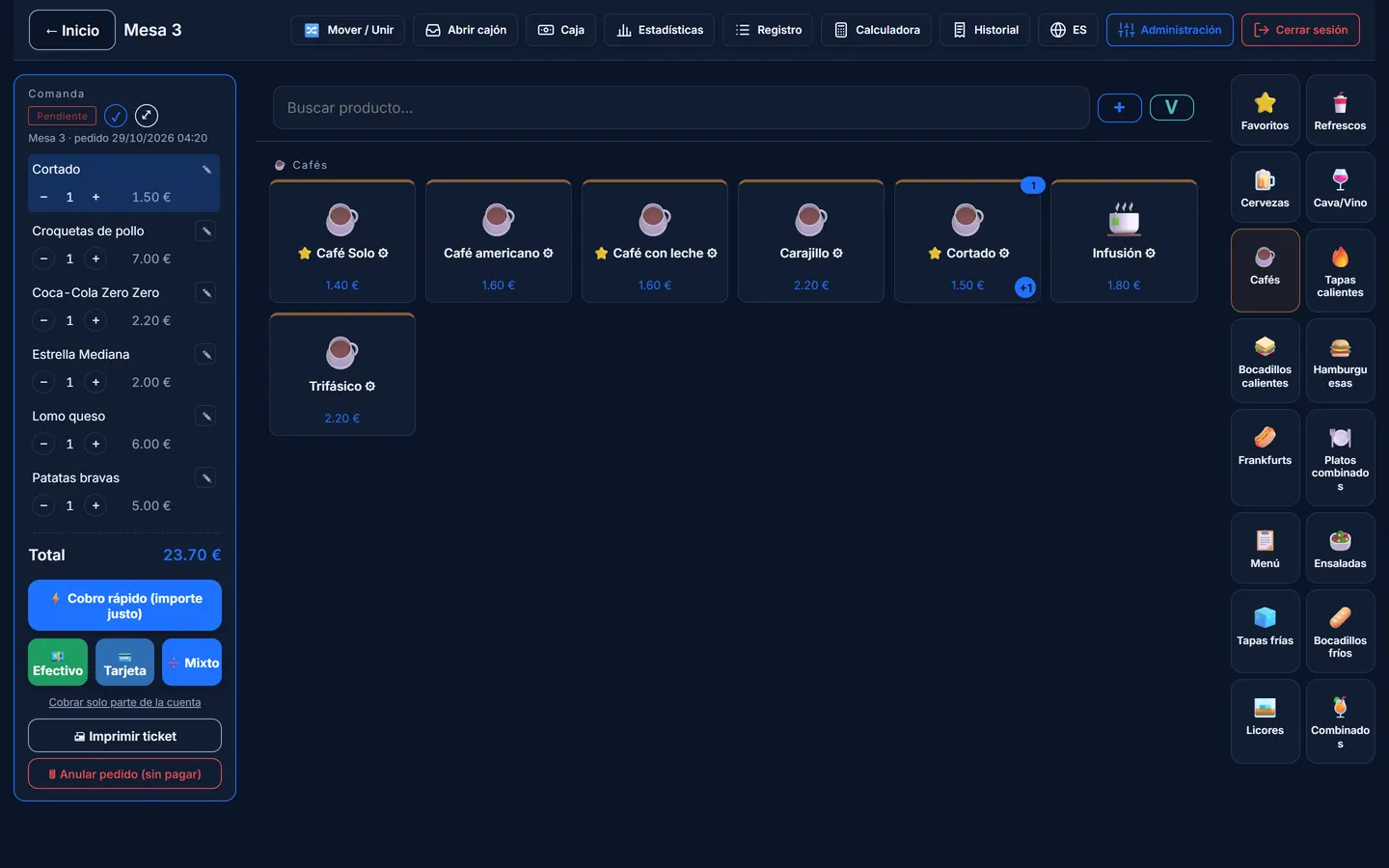Switch to the Licores category
This screenshot has width=1389, height=868.
tap(1265, 721)
